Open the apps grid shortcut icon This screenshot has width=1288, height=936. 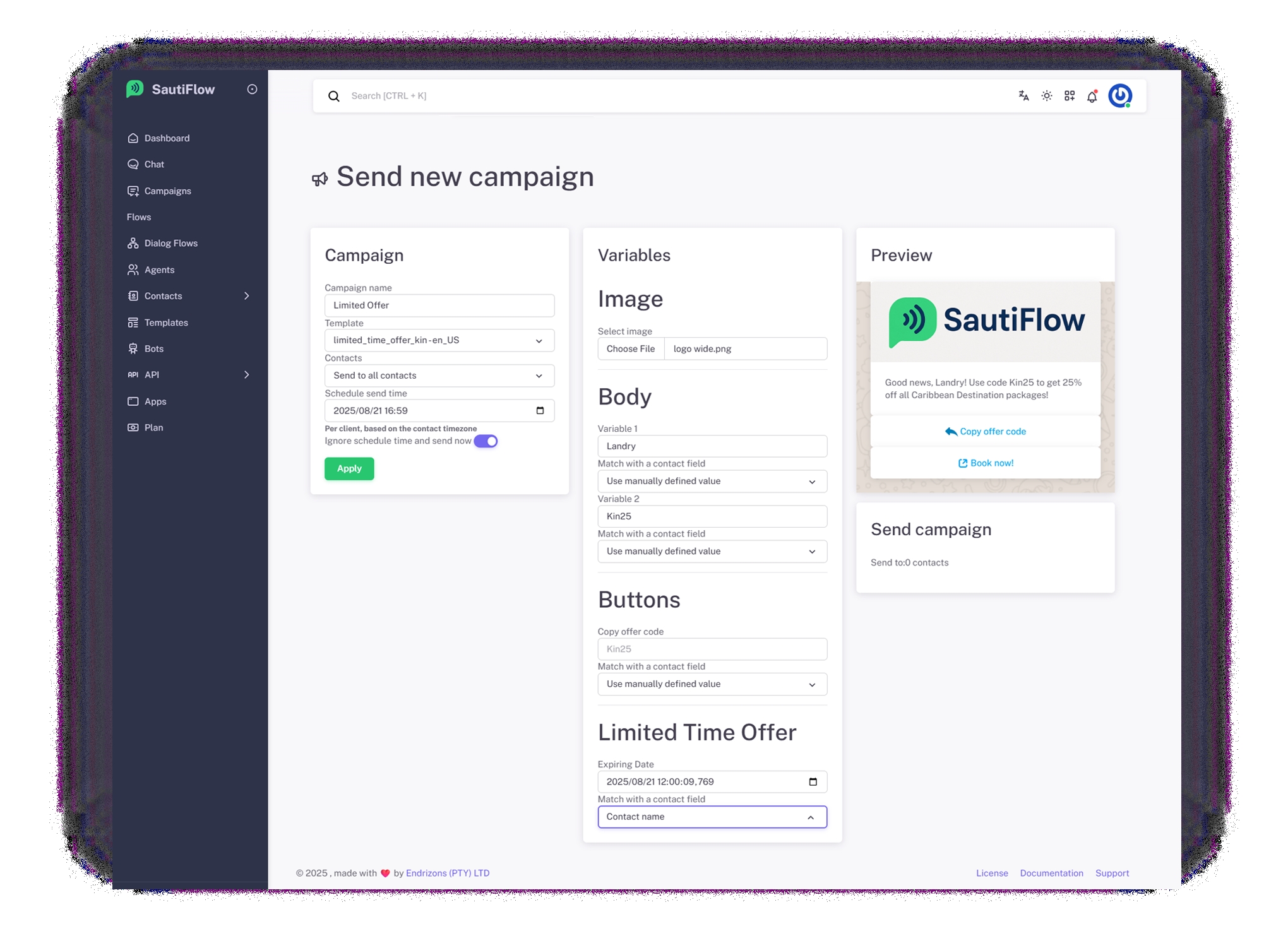coord(1069,96)
